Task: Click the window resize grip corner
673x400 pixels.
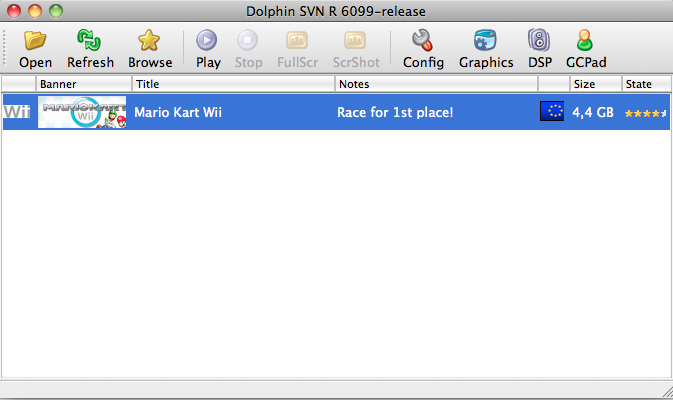Action: pyautogui.click(x=664, y=391)
